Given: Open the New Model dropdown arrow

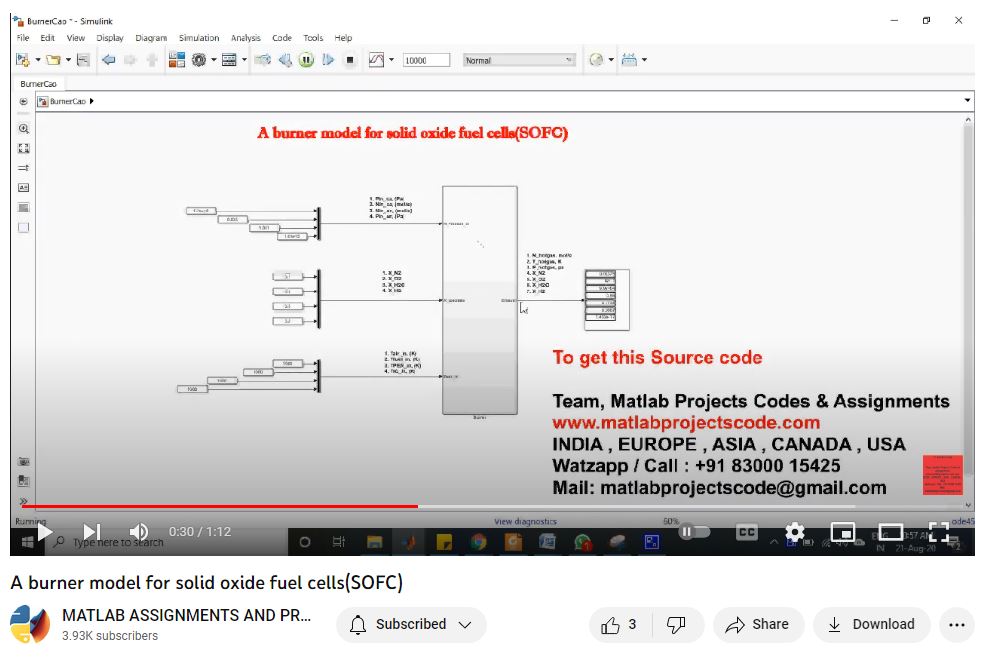Looking at the screenshot, I should click(37, 60).
